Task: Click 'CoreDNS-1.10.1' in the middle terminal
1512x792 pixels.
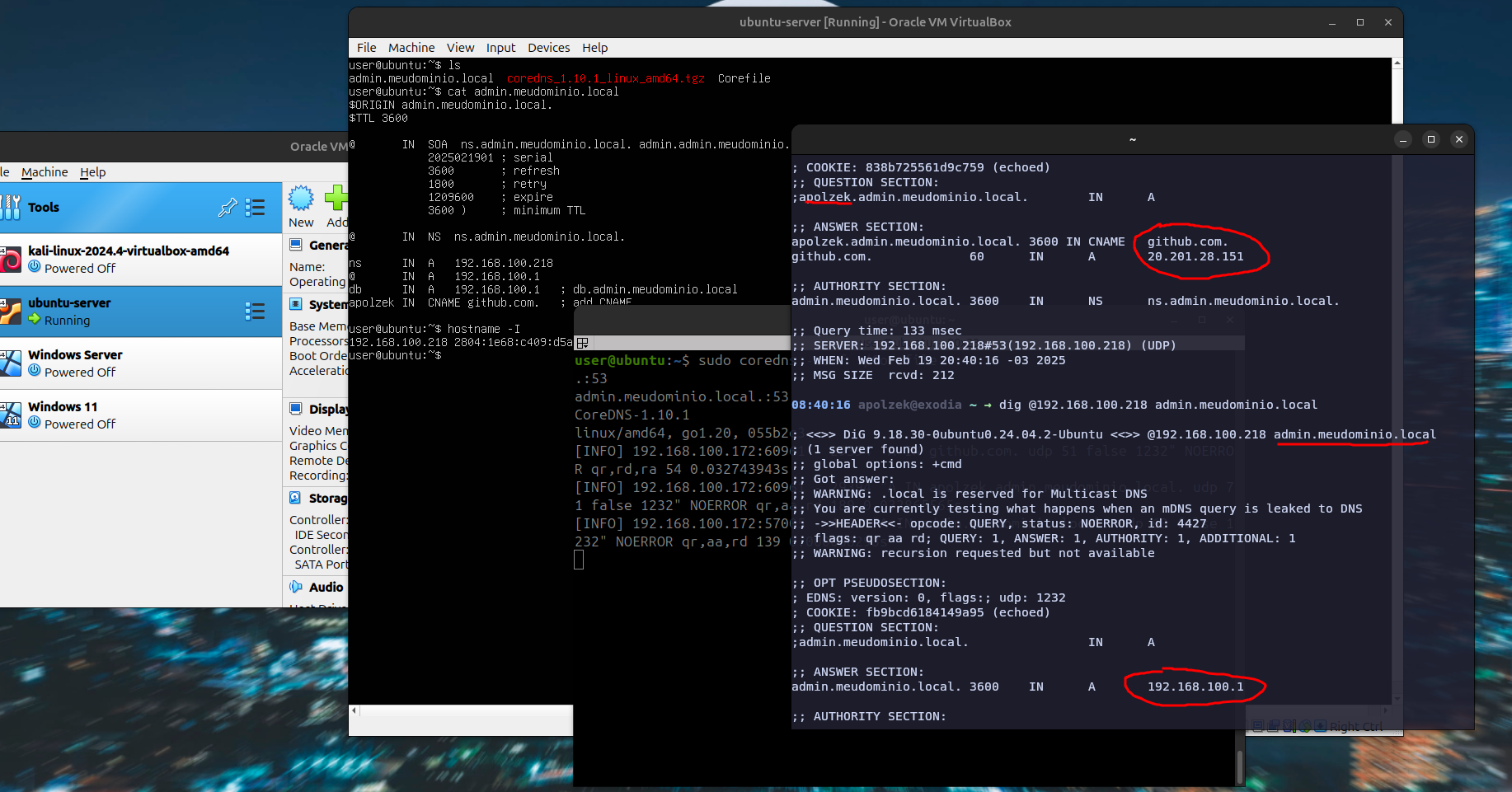Action: 632,415
